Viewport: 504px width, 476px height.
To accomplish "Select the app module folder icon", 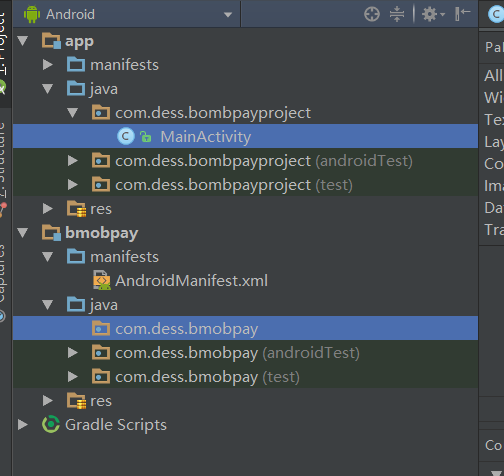I will click(x=51, y=41).
